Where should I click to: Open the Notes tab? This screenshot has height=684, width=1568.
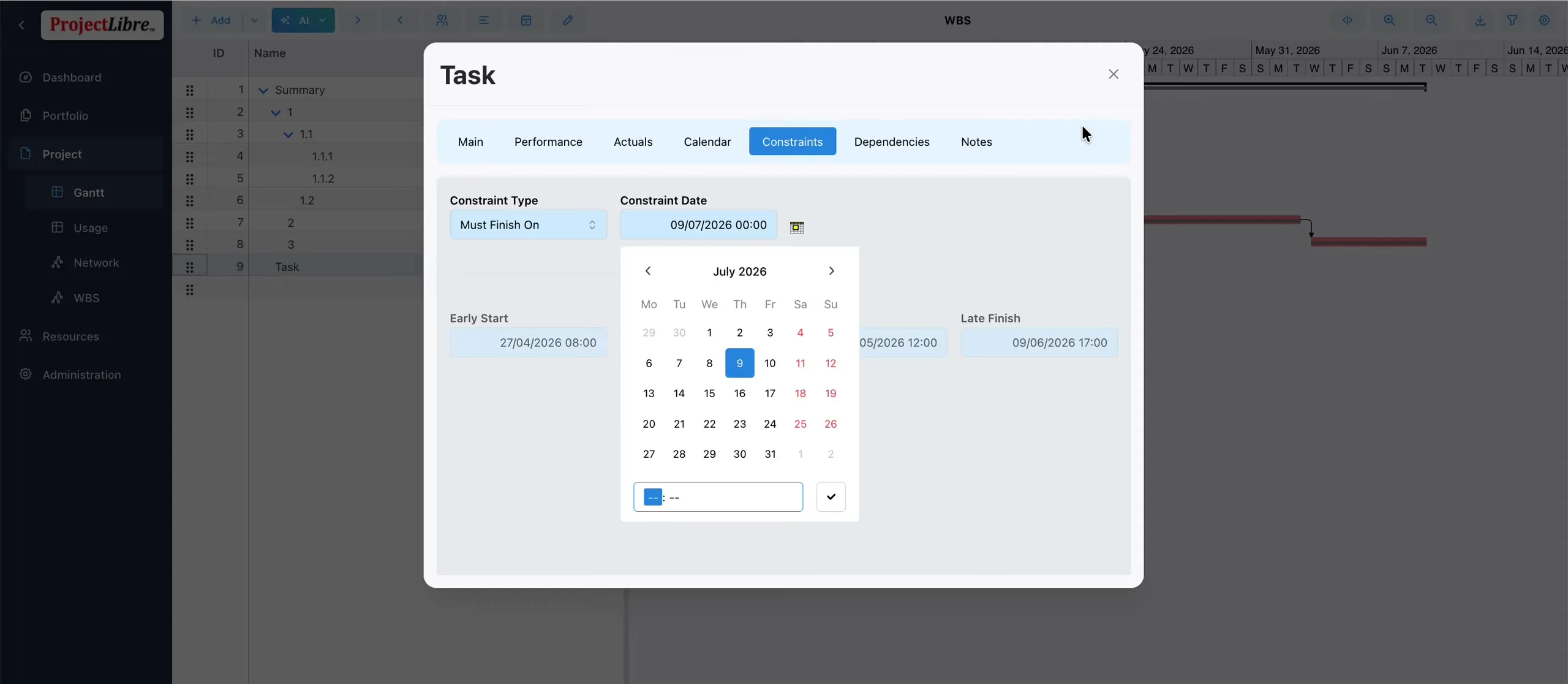[976, 142]
